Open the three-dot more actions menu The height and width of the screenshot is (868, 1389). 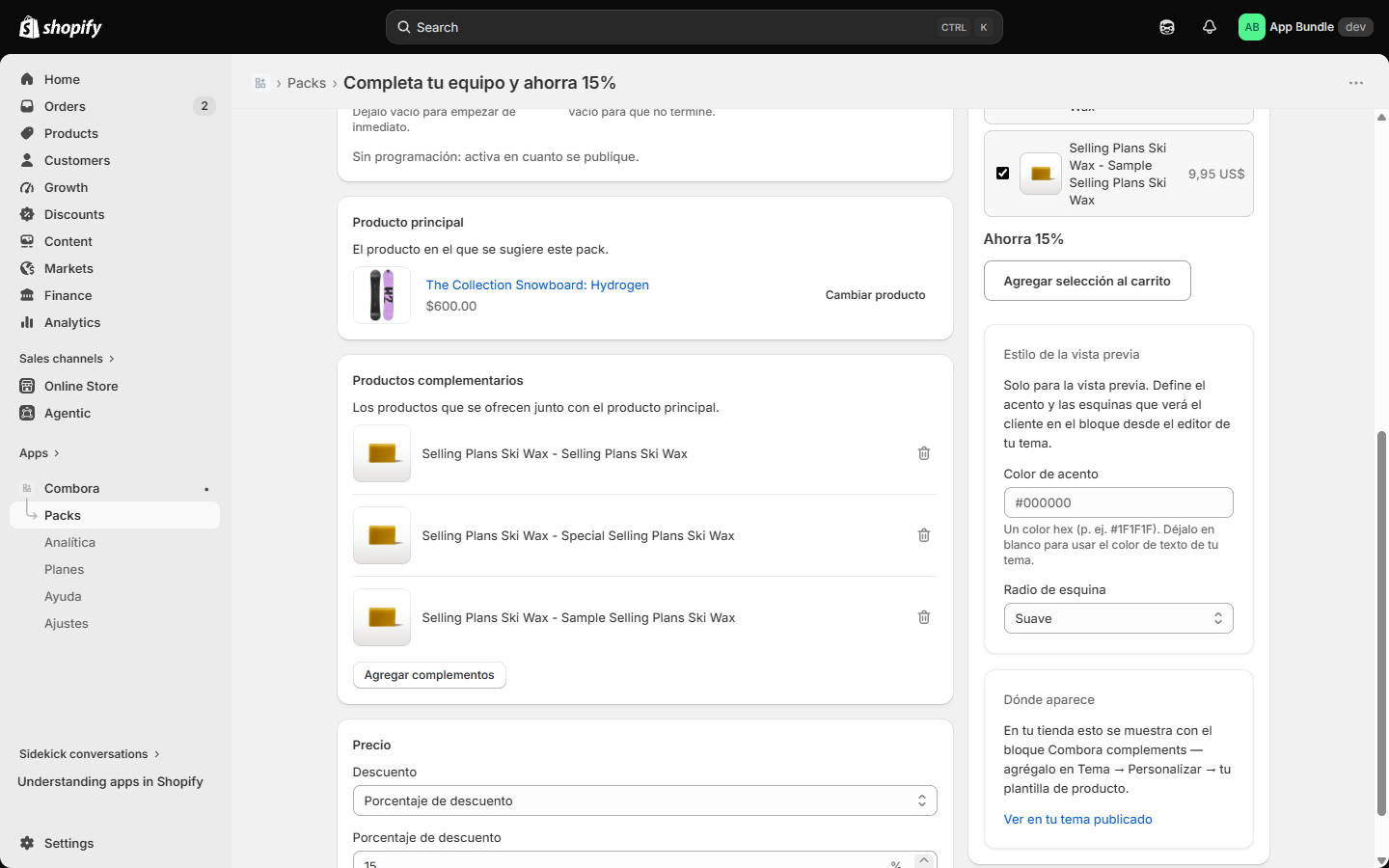[1356, 83]
